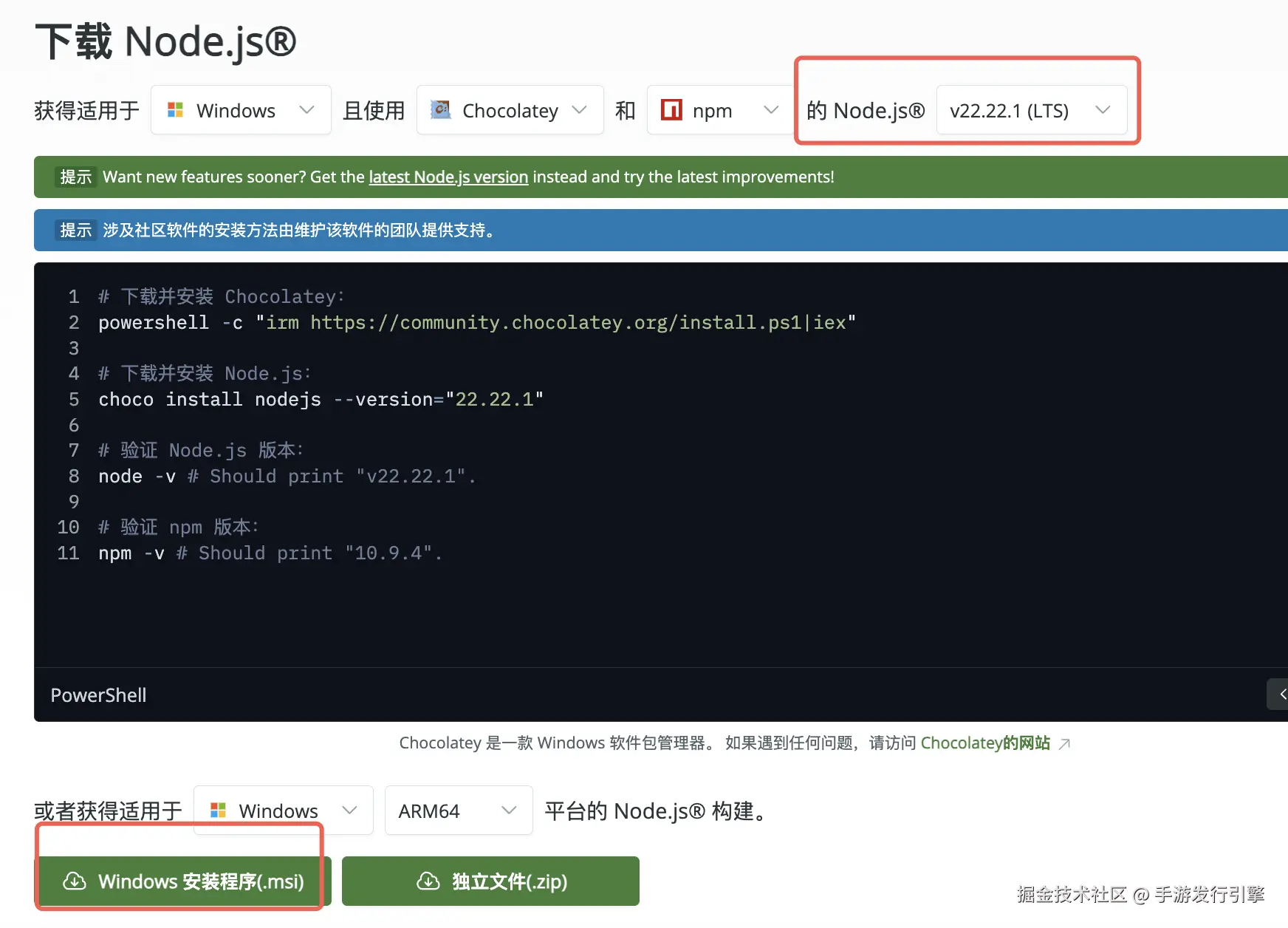The height and width of the screenshot is (928, 1288).
Task: Click the choco install nodejs command line
Action: tap(321, 399)
